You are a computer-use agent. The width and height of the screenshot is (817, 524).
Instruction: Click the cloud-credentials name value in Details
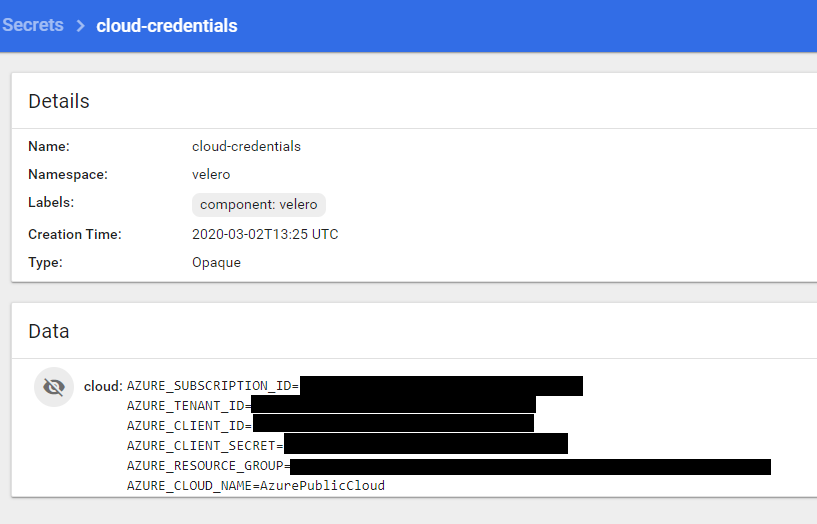[246, 146]
